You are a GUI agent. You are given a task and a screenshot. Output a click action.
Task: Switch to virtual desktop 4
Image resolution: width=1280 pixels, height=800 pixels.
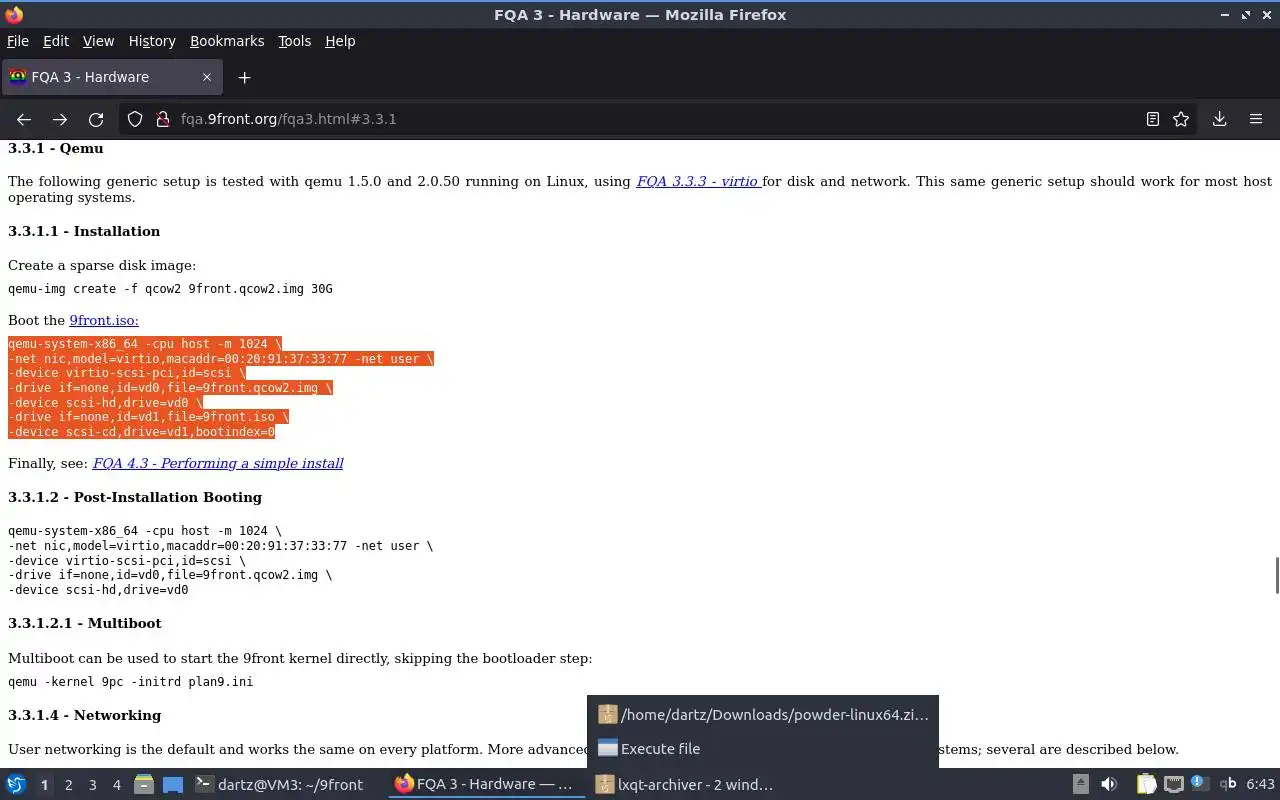click(x=116, y=785)
